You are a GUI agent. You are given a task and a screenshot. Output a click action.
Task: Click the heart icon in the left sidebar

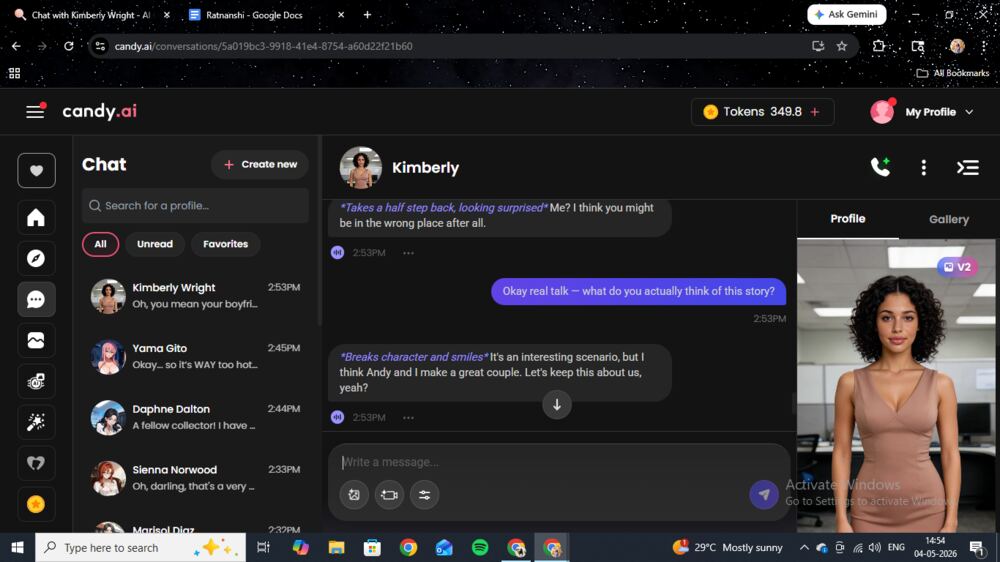click(36, 170)
